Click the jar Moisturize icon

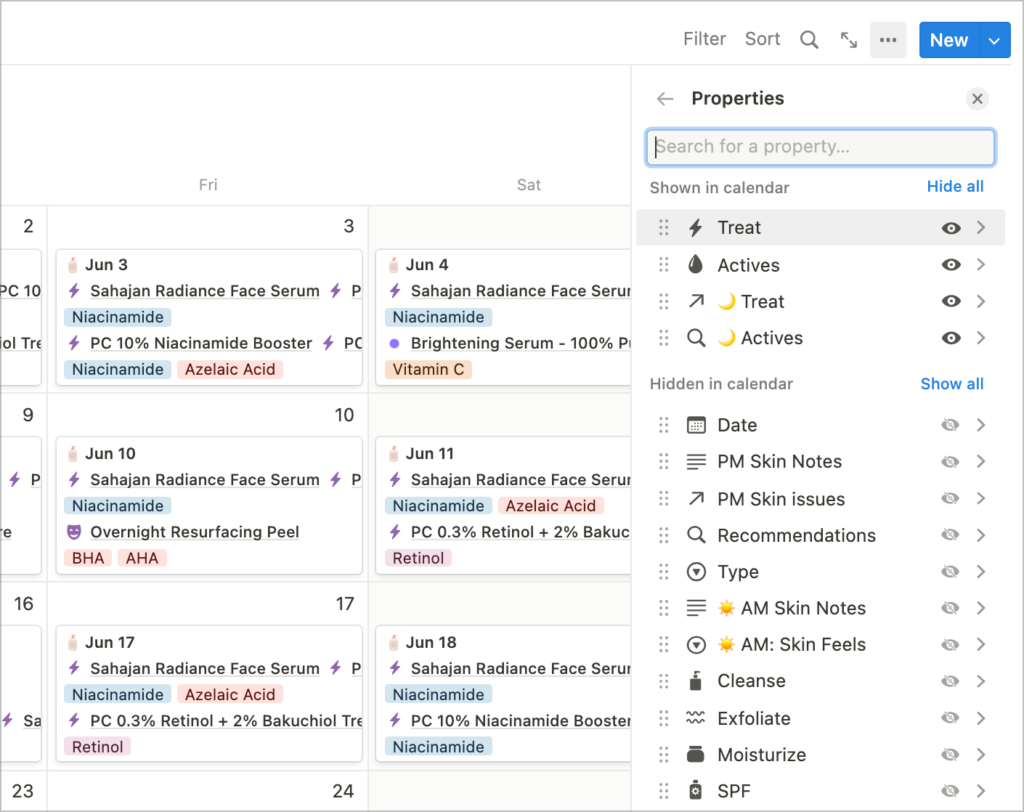coord(696,755)
